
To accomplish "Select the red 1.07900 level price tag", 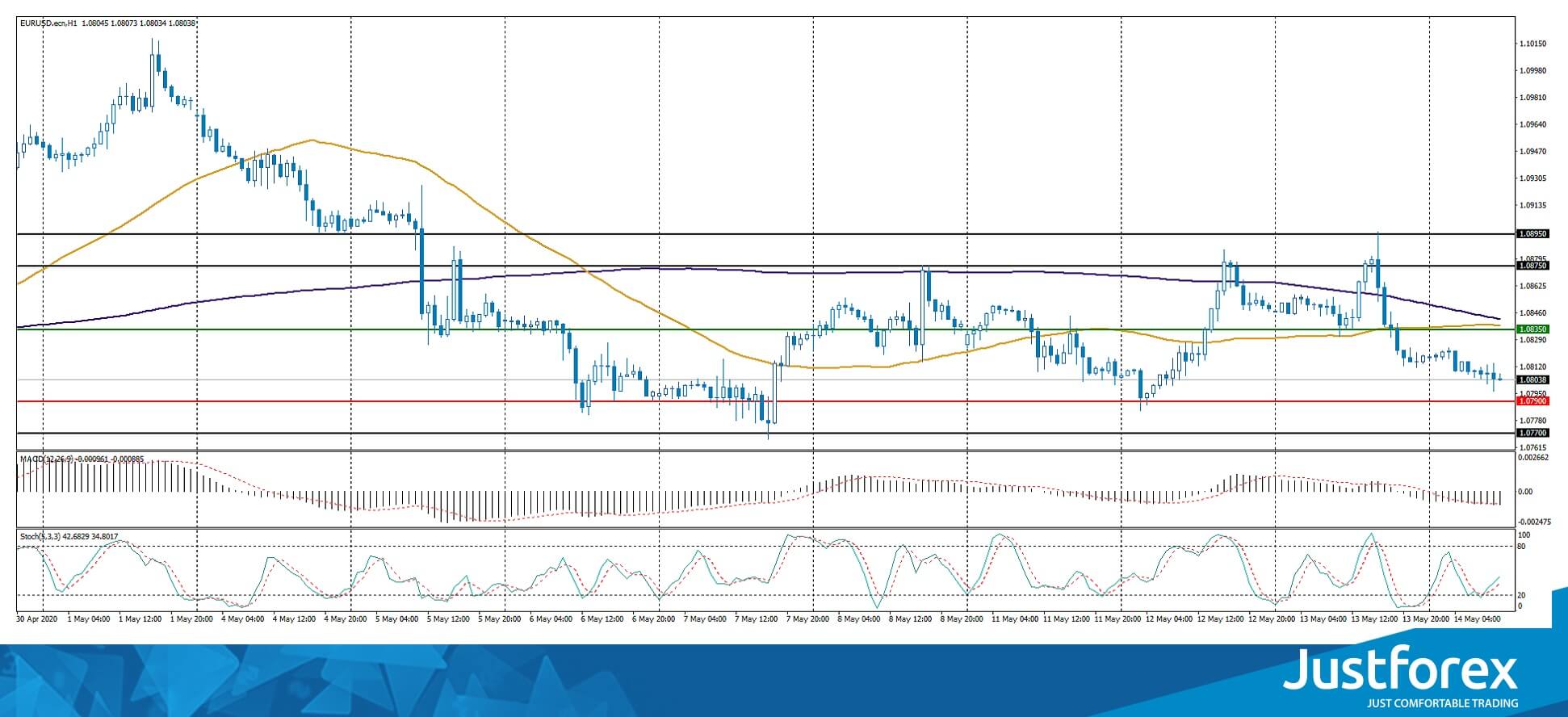I will click(1532, 401).
